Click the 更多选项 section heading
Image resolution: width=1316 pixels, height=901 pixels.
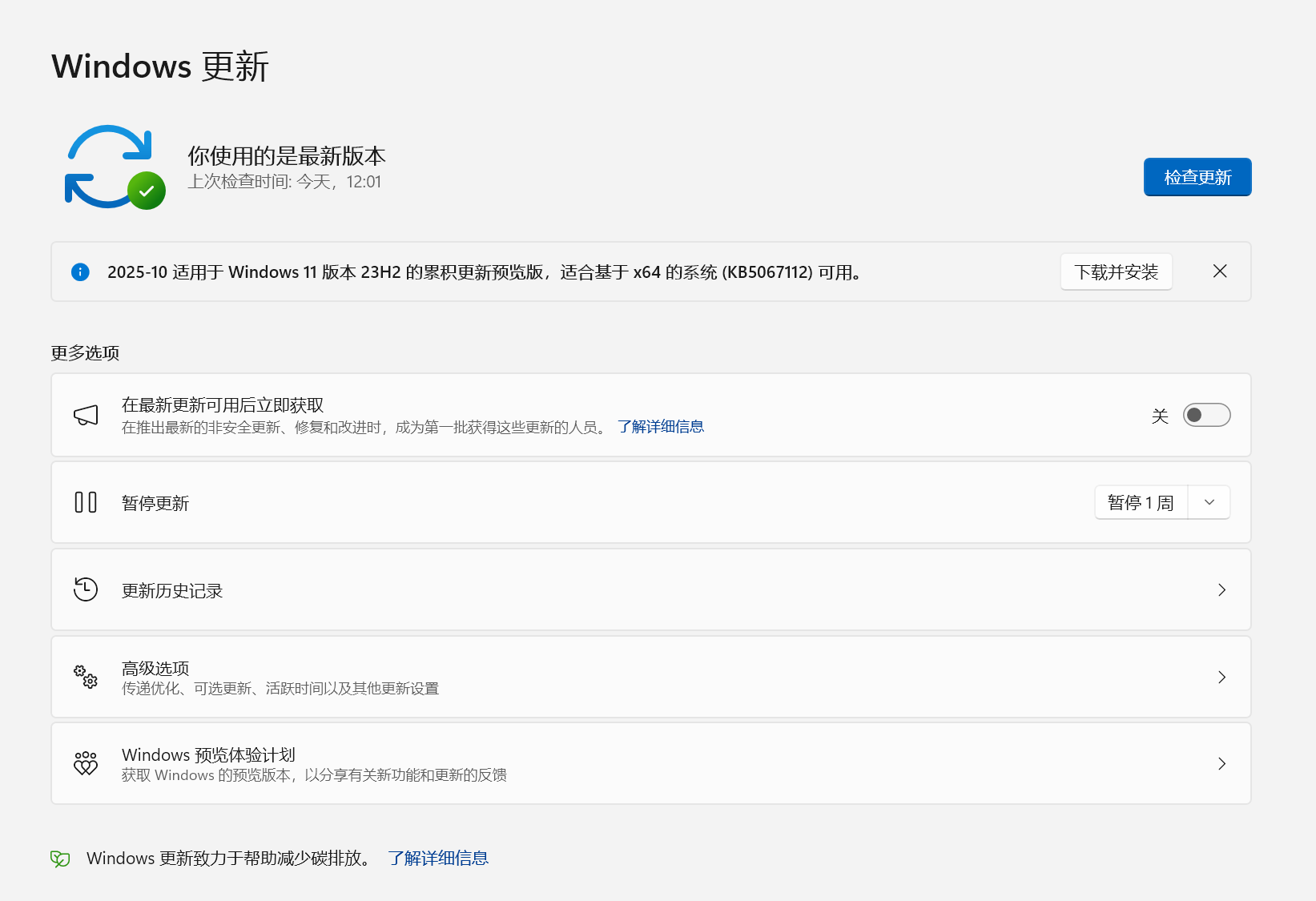coord(85,352)
